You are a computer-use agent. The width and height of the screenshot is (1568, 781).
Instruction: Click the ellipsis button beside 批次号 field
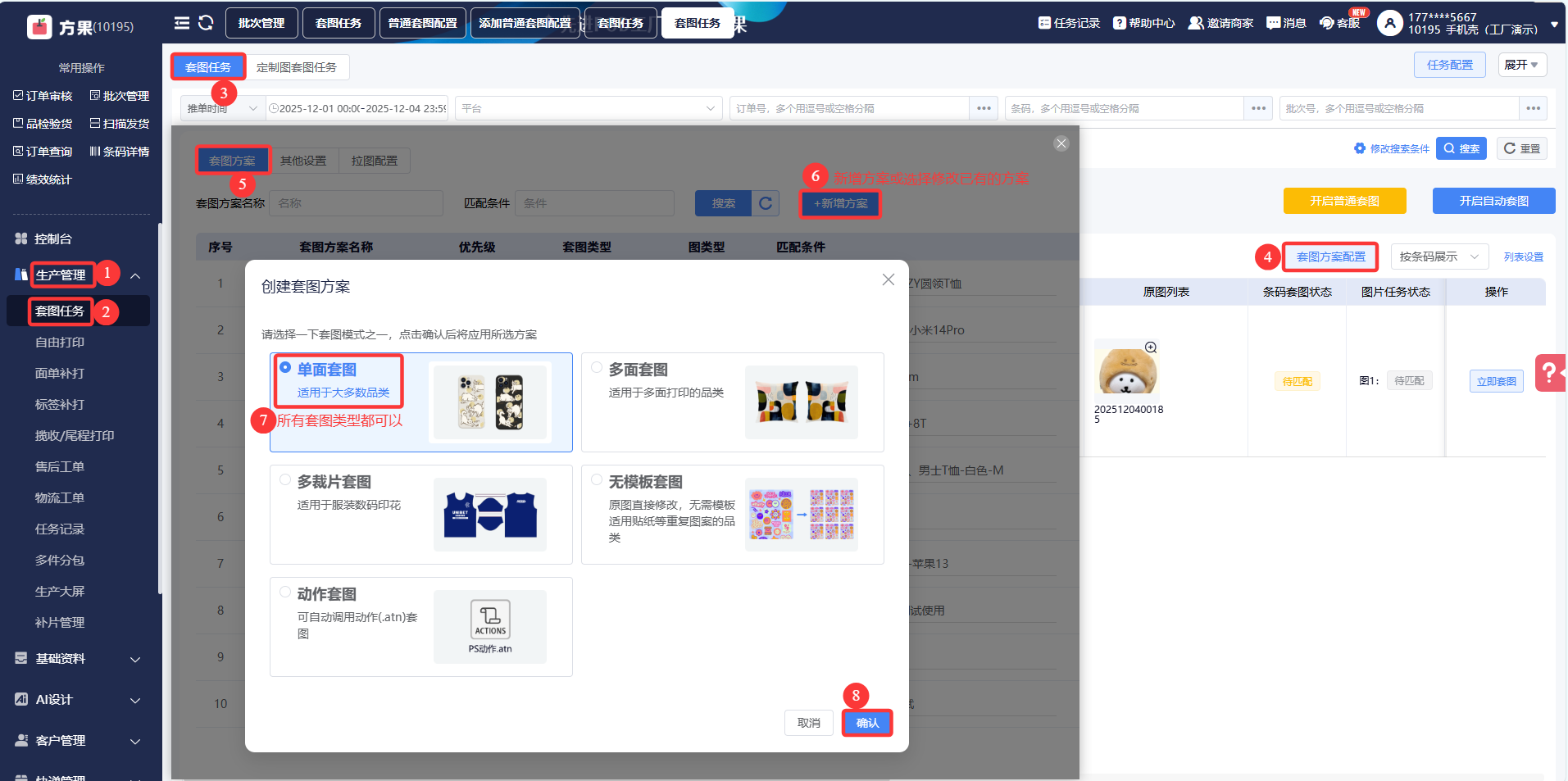(1533, 108)
